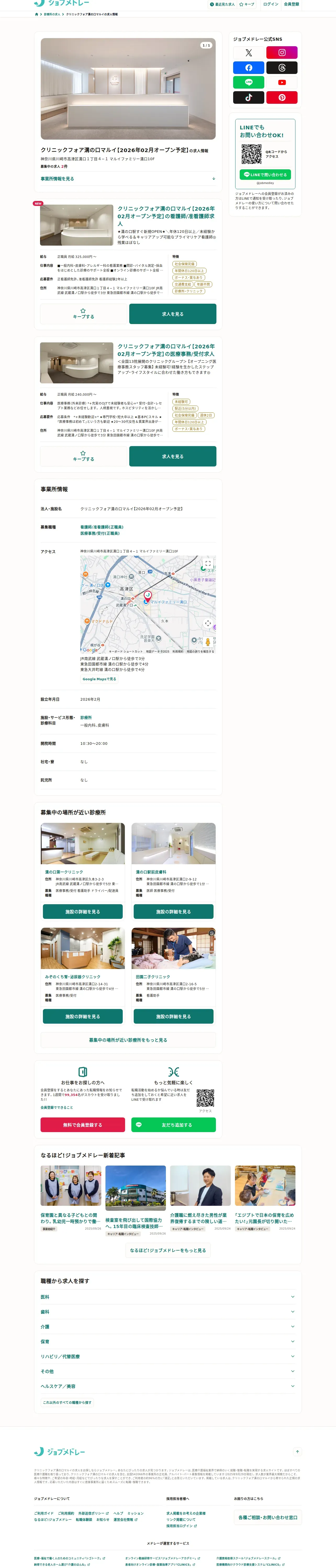Click the ジョブメドレー logo in the footer
Screen dimensions: 336x1568
[60, 1452]
